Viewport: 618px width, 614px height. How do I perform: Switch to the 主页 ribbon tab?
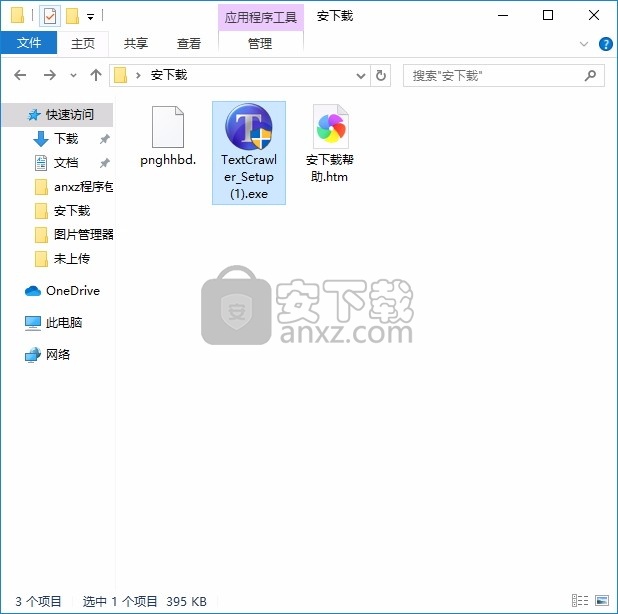pos(83,43)
